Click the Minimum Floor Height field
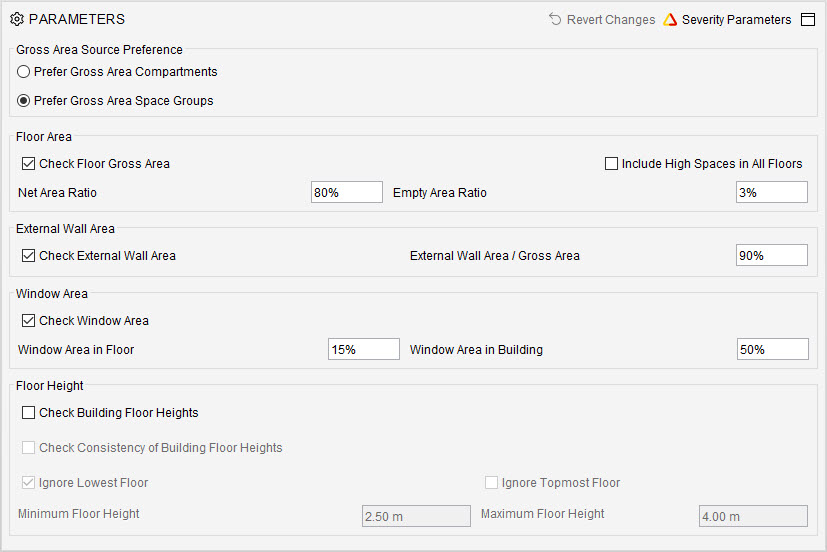Viewport: 827px width, 552px height. pos(416,516)
